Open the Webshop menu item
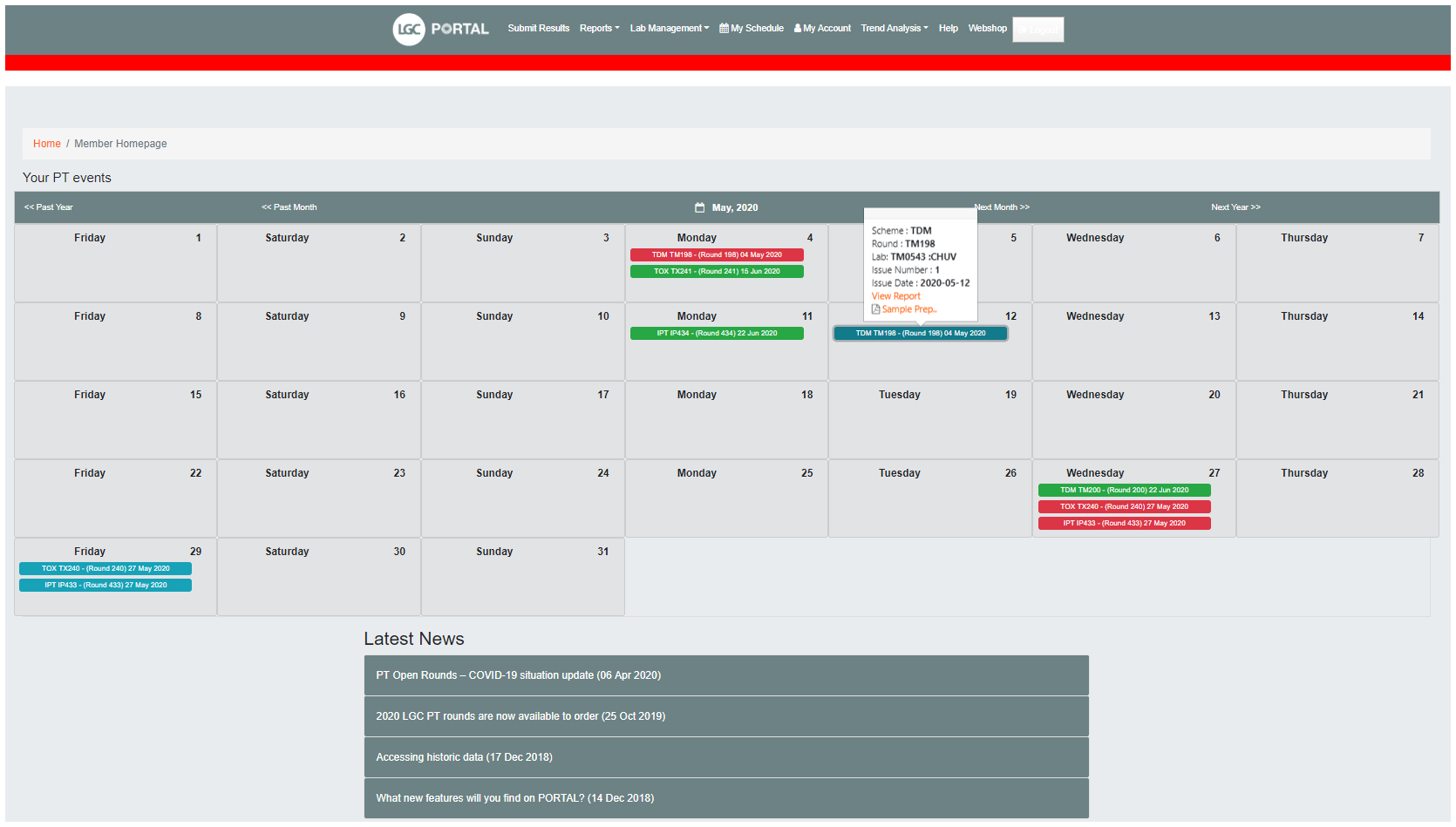This screenshot has width=1456, height=827. coord(987,28)
